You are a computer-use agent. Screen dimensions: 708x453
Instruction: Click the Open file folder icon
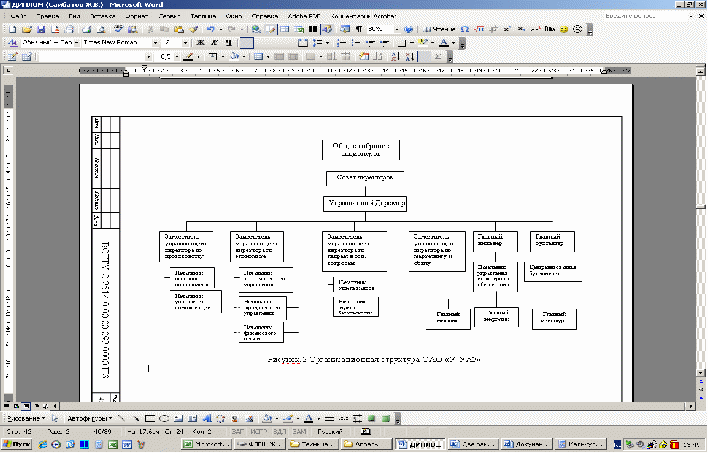[x=27, y=29]
